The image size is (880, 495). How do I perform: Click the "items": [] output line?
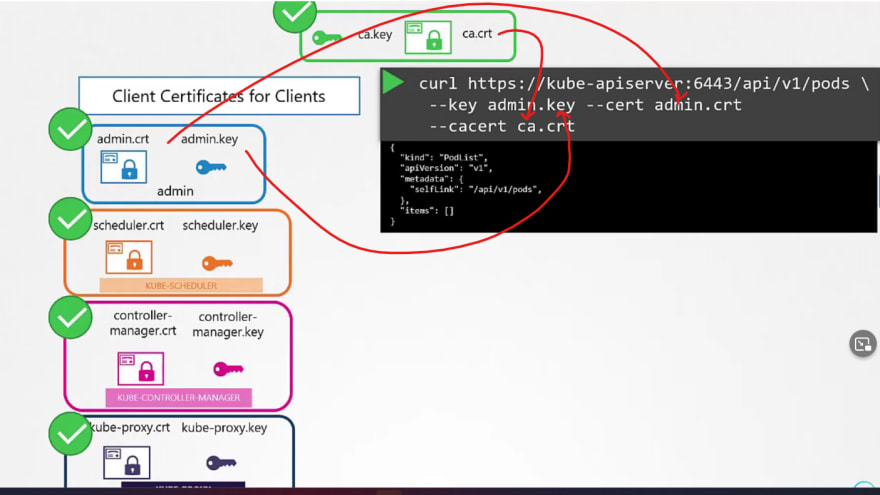coord(427,211)
